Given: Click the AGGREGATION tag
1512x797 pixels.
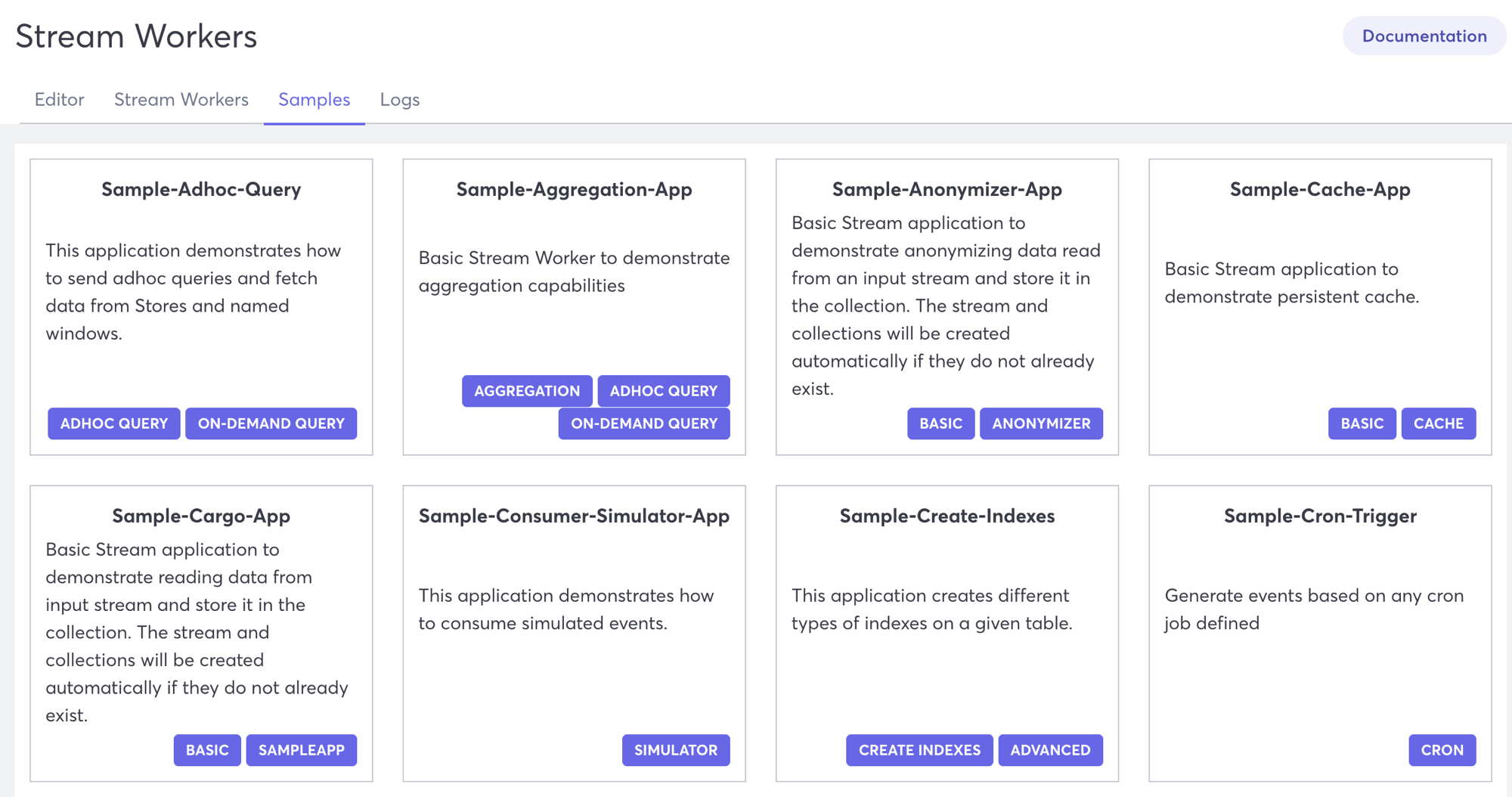Looking at the screenshot, I should point(526,391).
